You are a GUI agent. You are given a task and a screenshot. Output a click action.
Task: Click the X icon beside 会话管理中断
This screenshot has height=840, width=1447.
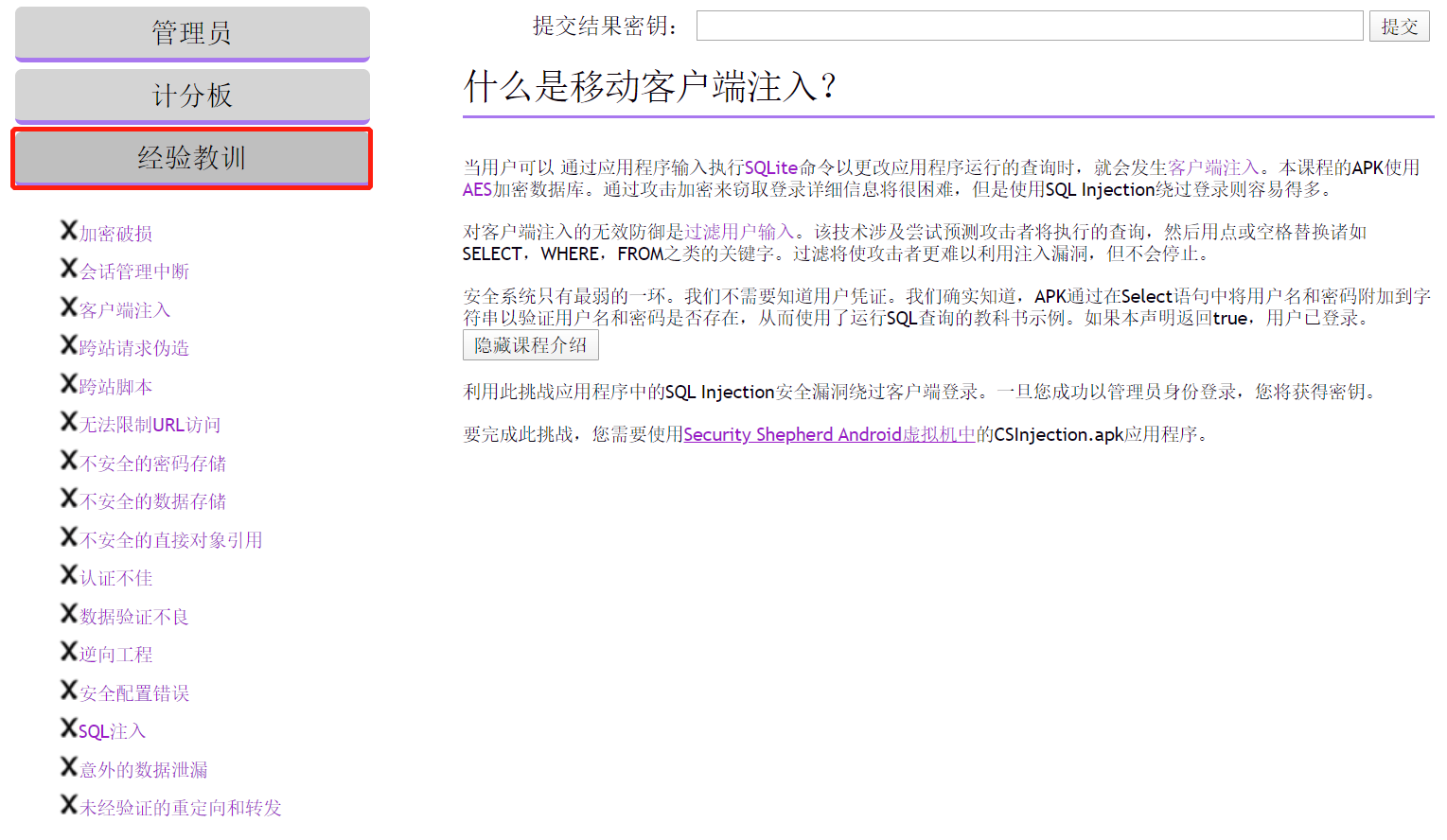68,268
